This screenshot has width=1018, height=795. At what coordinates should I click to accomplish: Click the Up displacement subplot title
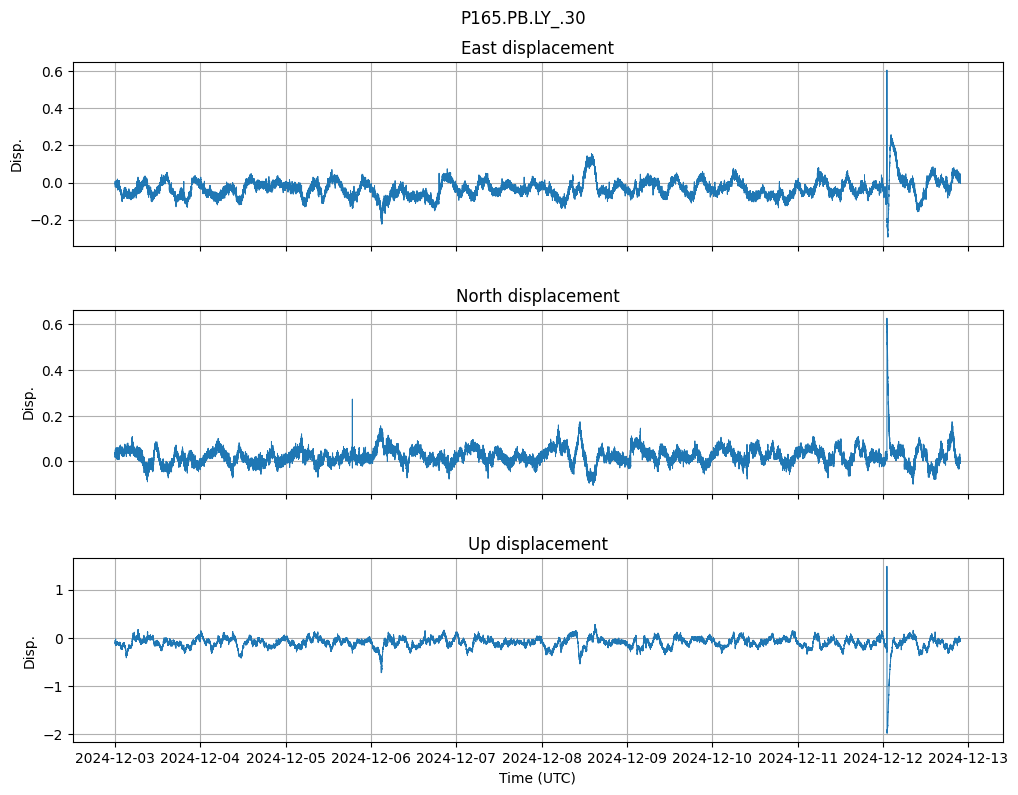pos(537,544)
